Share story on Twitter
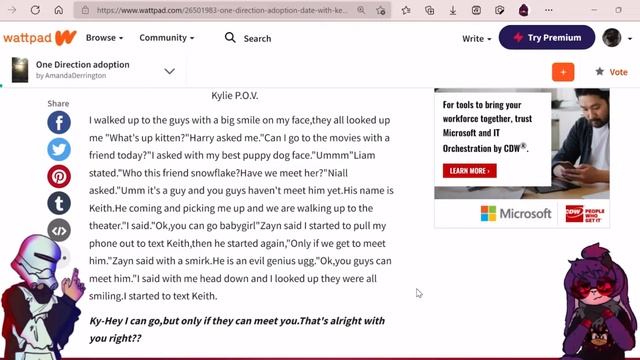 click(59, 149)
